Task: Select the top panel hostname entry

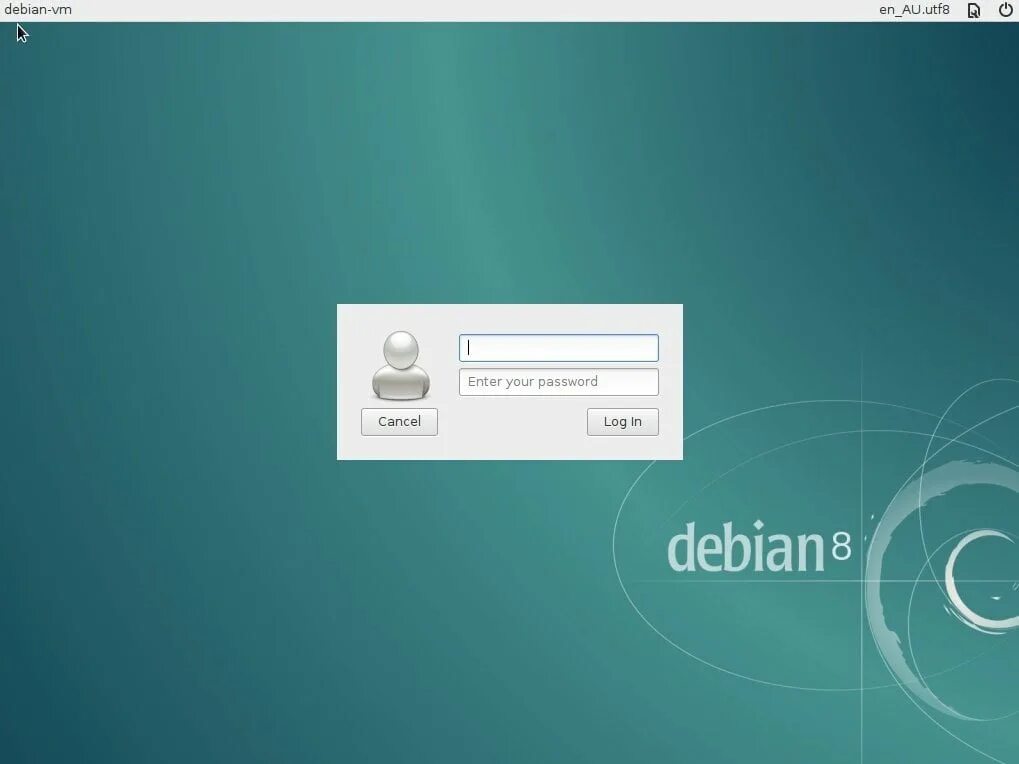Action: [39, 9]
